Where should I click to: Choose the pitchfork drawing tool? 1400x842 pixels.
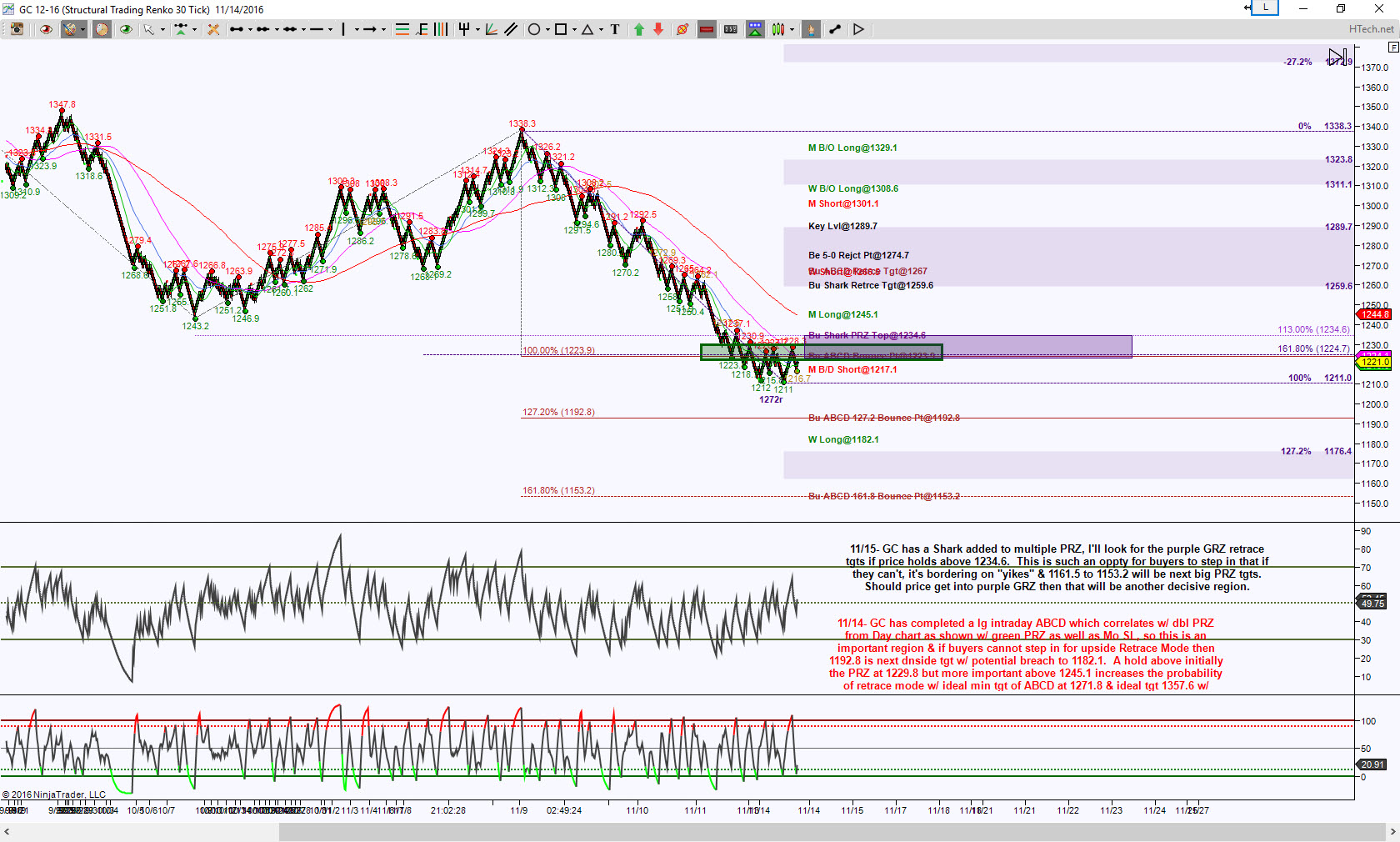tap(464, 29)
